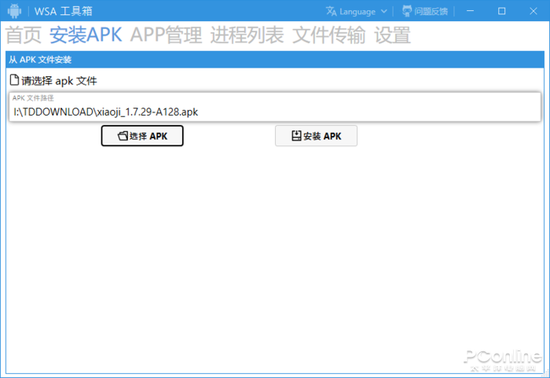550x378 pixels.
Task: Click the WSA 工具箱 title text
Action: [x=63, y=11]
